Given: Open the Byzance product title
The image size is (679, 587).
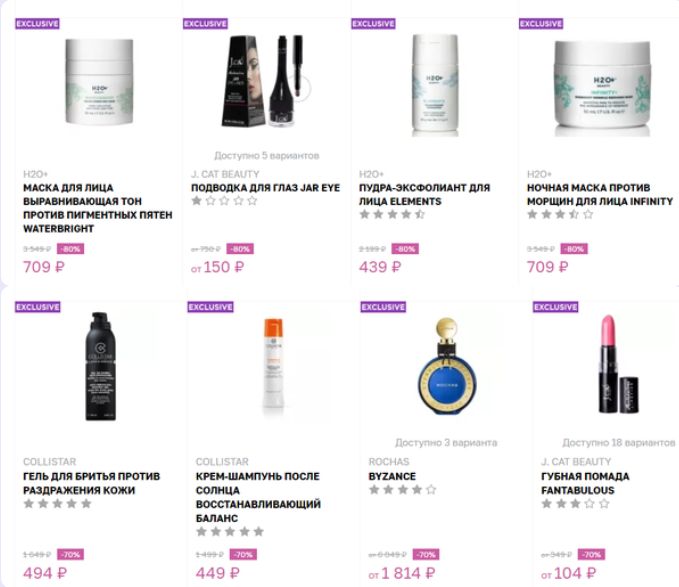Looking at the screenshot, I should coord(392,476).
